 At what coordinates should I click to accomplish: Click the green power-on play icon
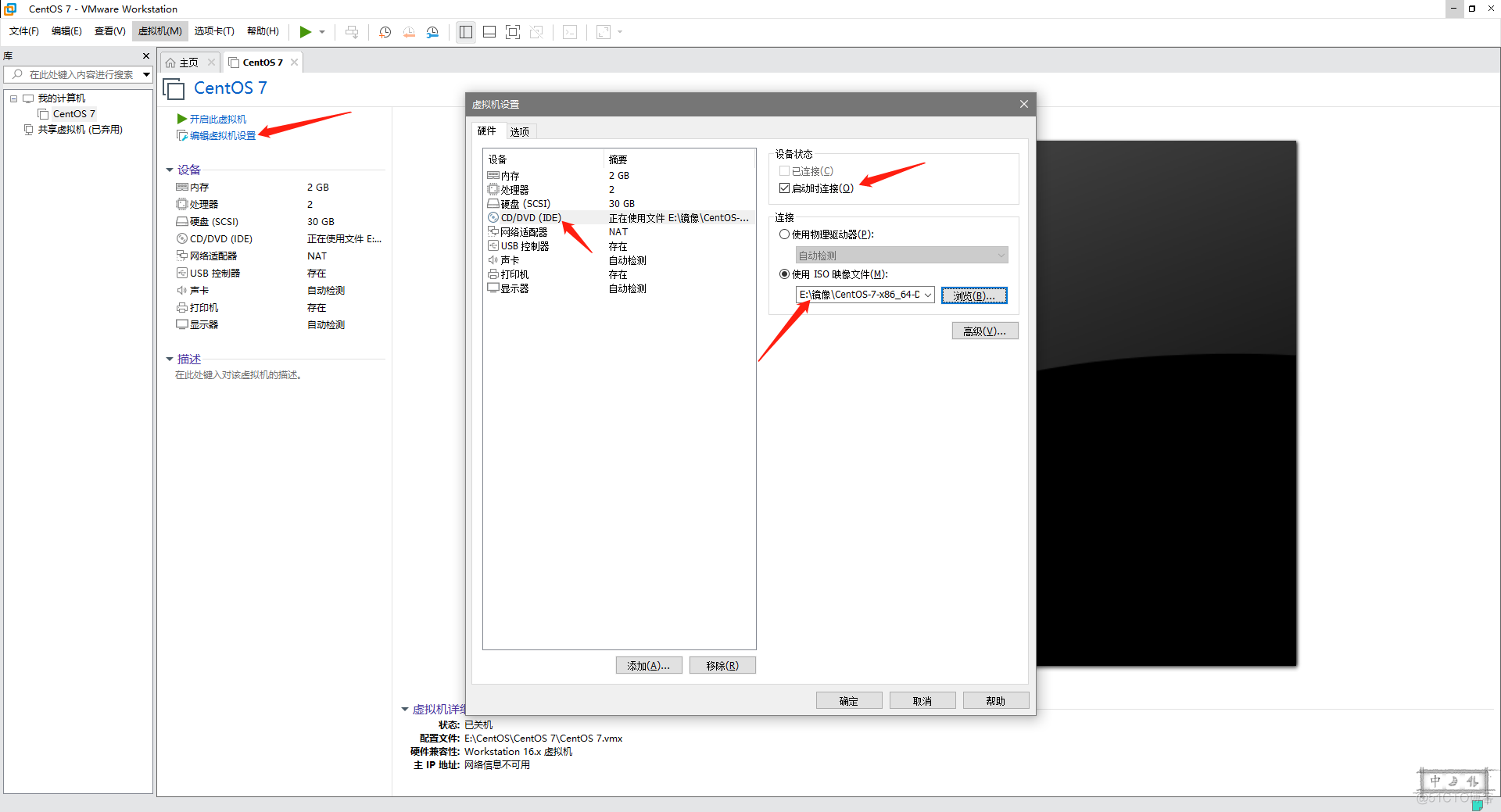click(x=306, y=32)
